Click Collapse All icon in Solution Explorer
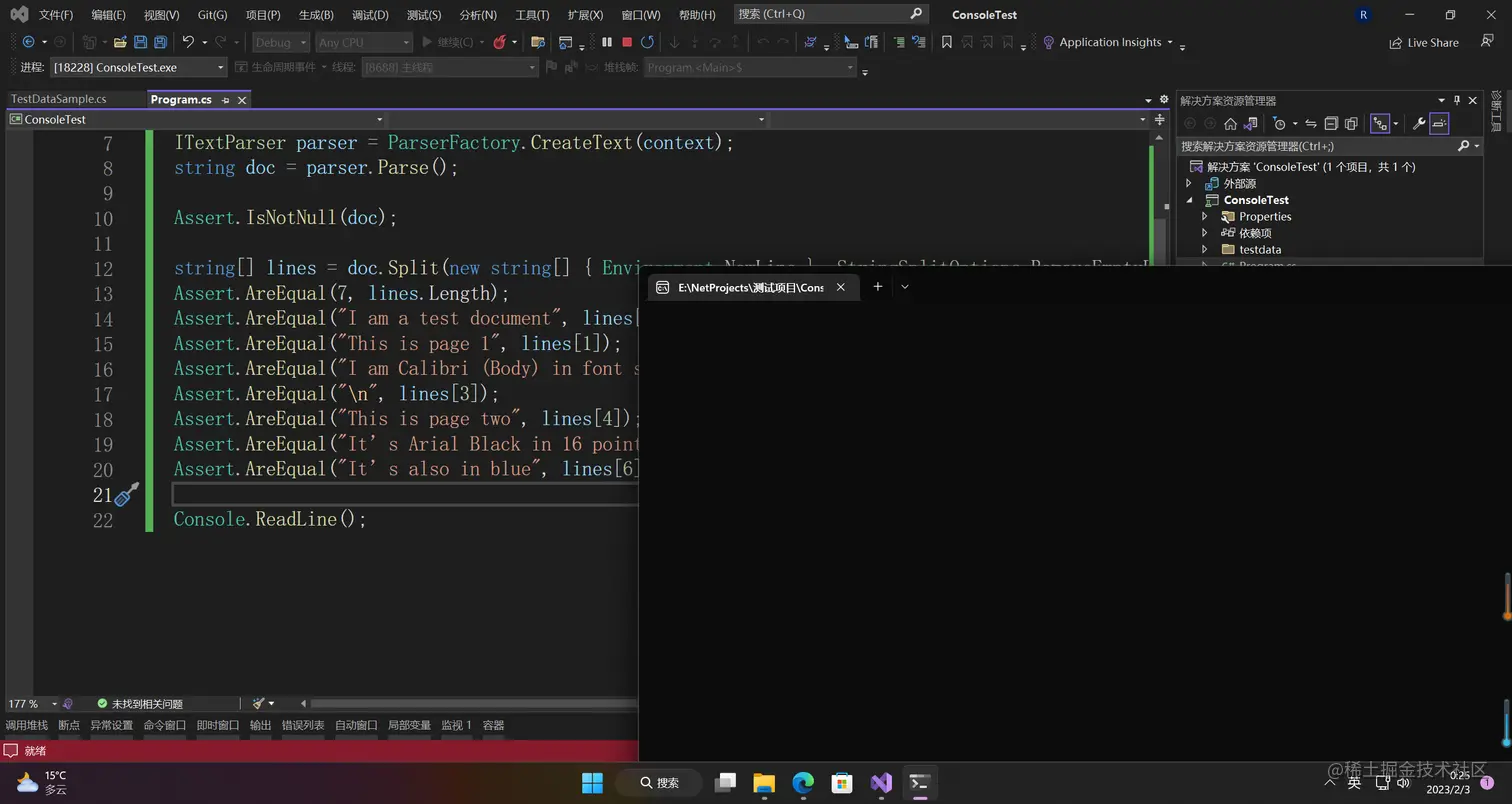The height and width of the screenshot is (804, 1512). 1331,124
